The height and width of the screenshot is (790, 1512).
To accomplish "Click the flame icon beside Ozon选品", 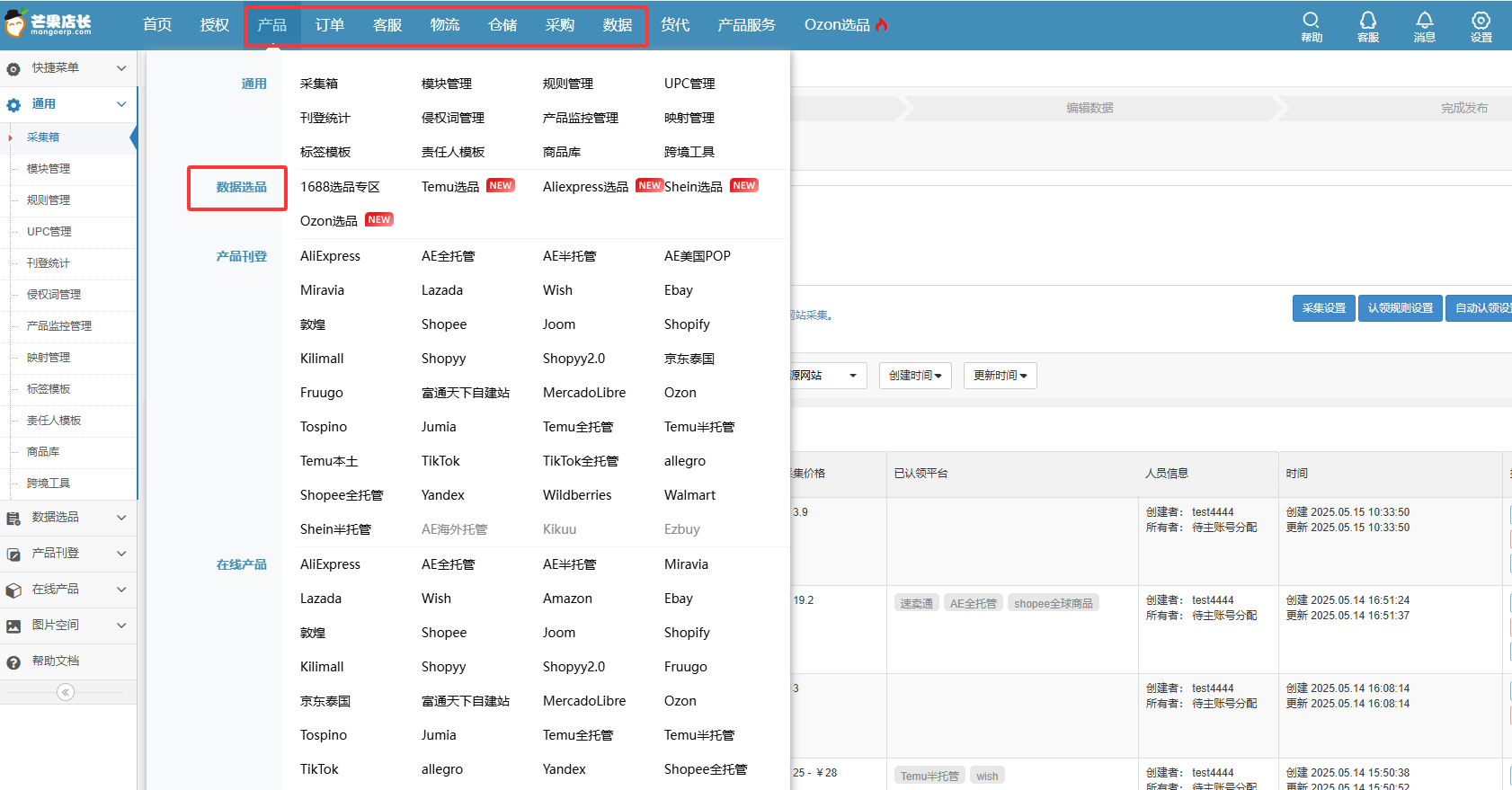I will coord(882,24).
